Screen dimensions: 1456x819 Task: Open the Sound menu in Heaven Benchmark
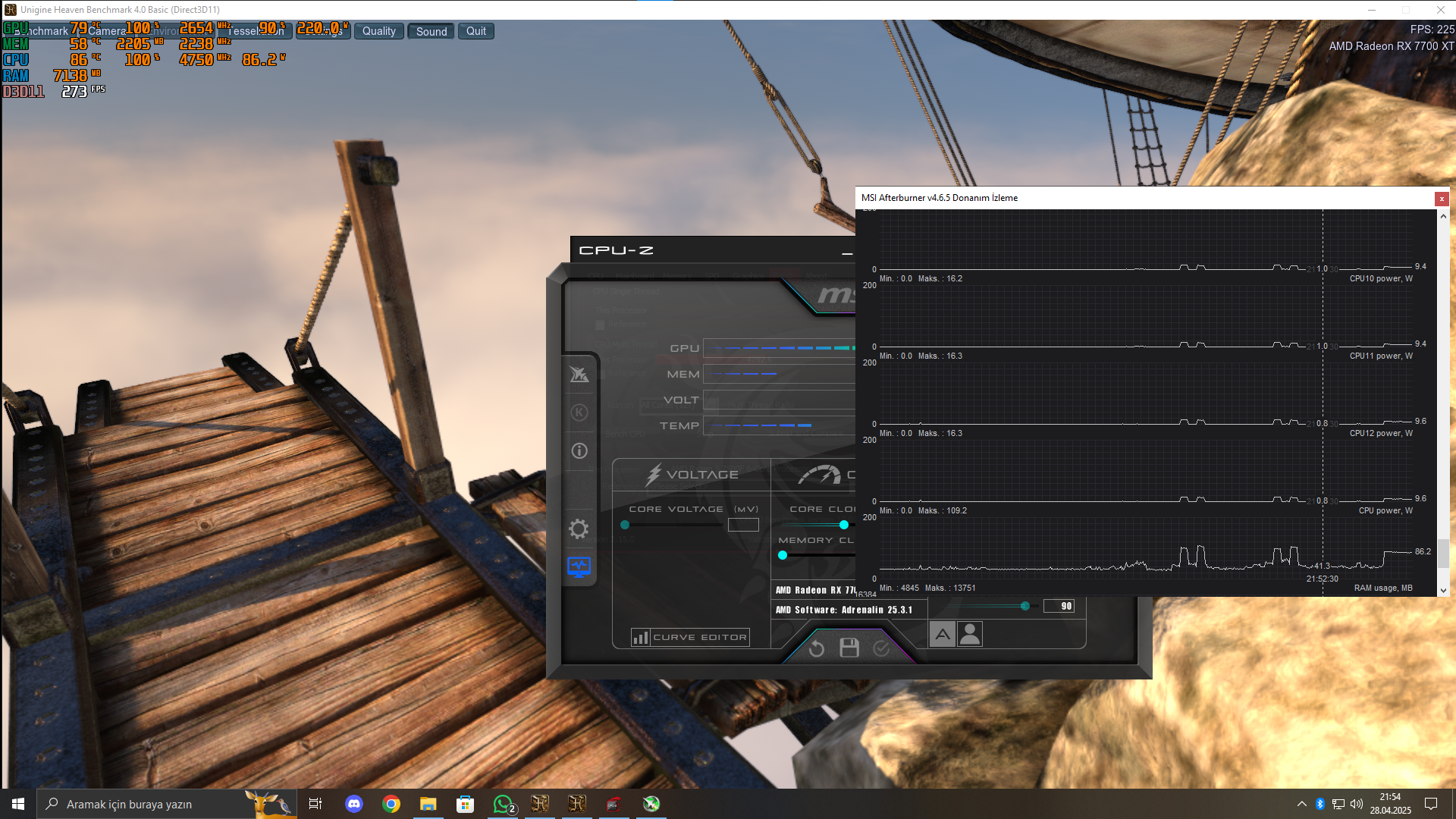pyautogui.click(x=431, y=31)
